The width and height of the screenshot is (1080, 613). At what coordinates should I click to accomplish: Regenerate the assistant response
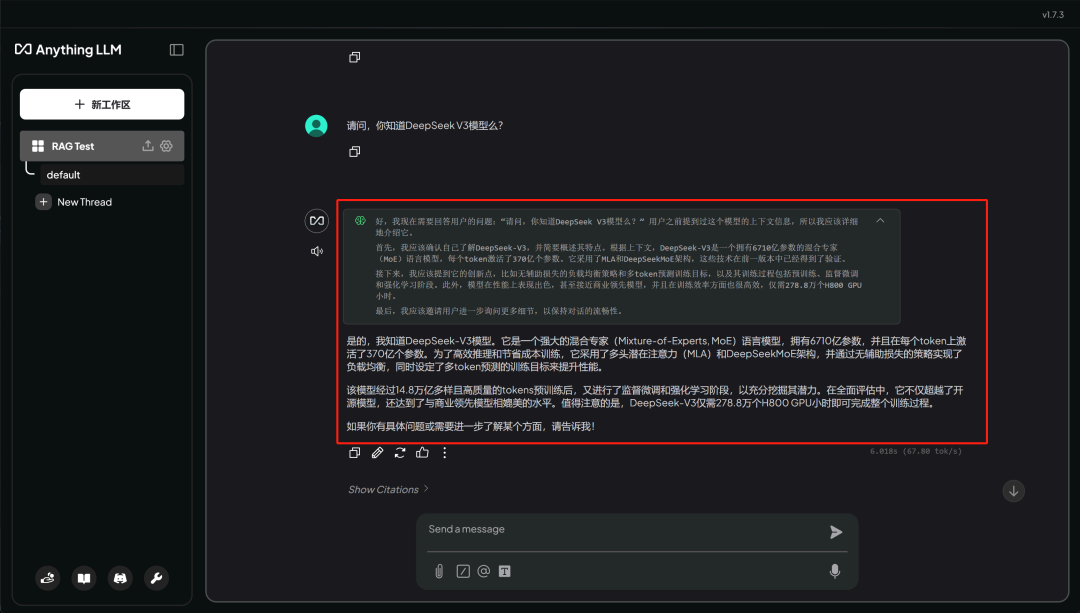(x=400, y=453)
